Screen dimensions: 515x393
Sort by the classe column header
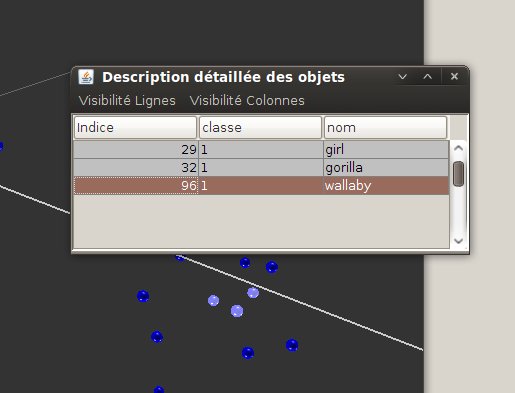[260, 127]
